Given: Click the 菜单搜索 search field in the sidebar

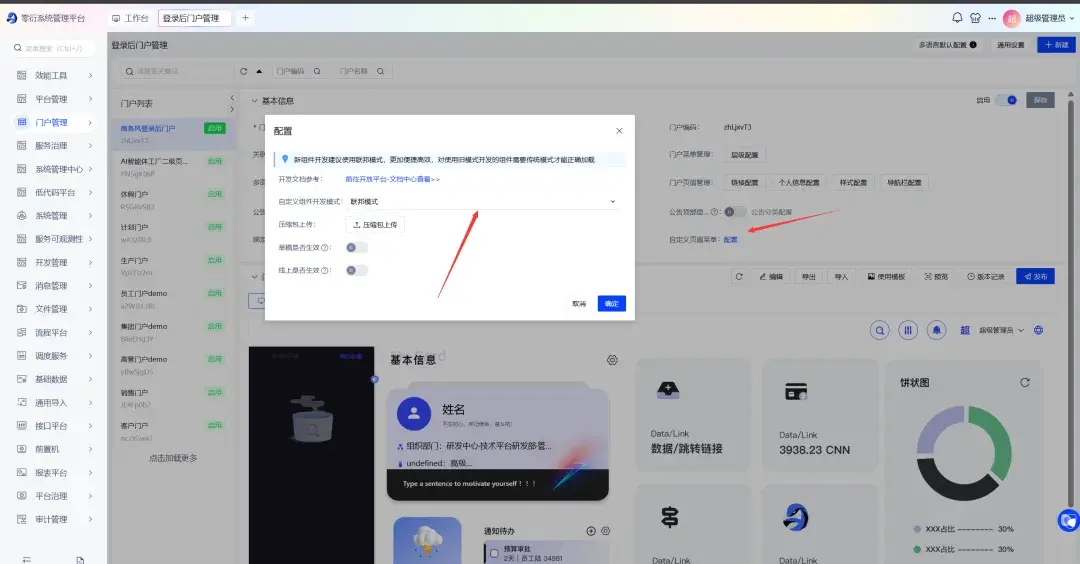Looking at the screenshot, I should [x=54, y=48].
